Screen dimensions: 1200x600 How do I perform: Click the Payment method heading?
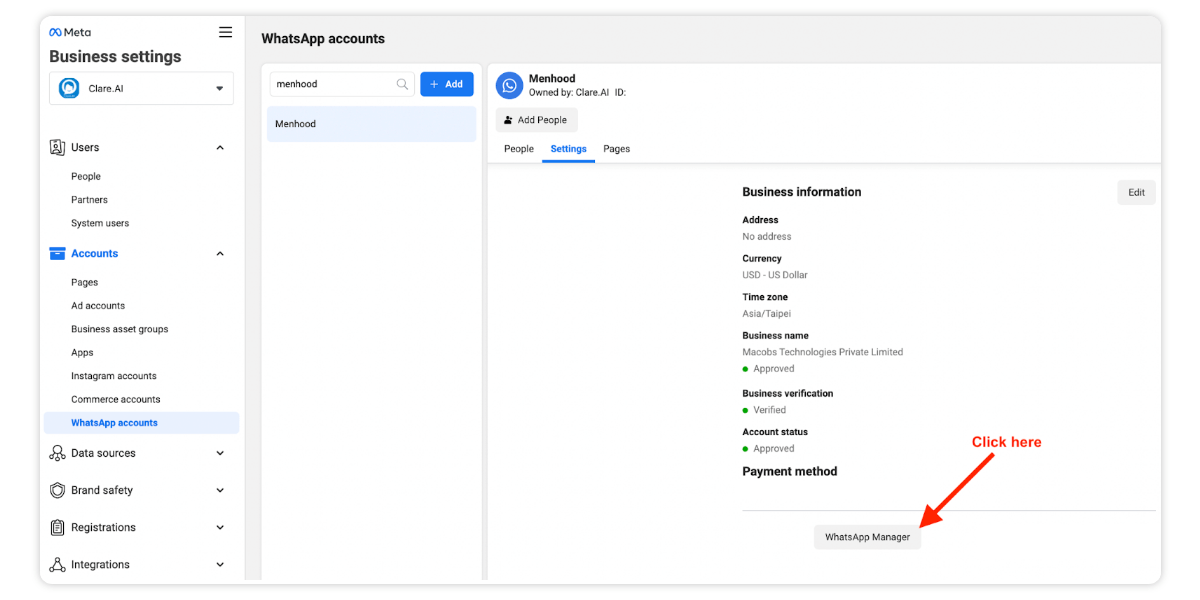tap(790, 471)
